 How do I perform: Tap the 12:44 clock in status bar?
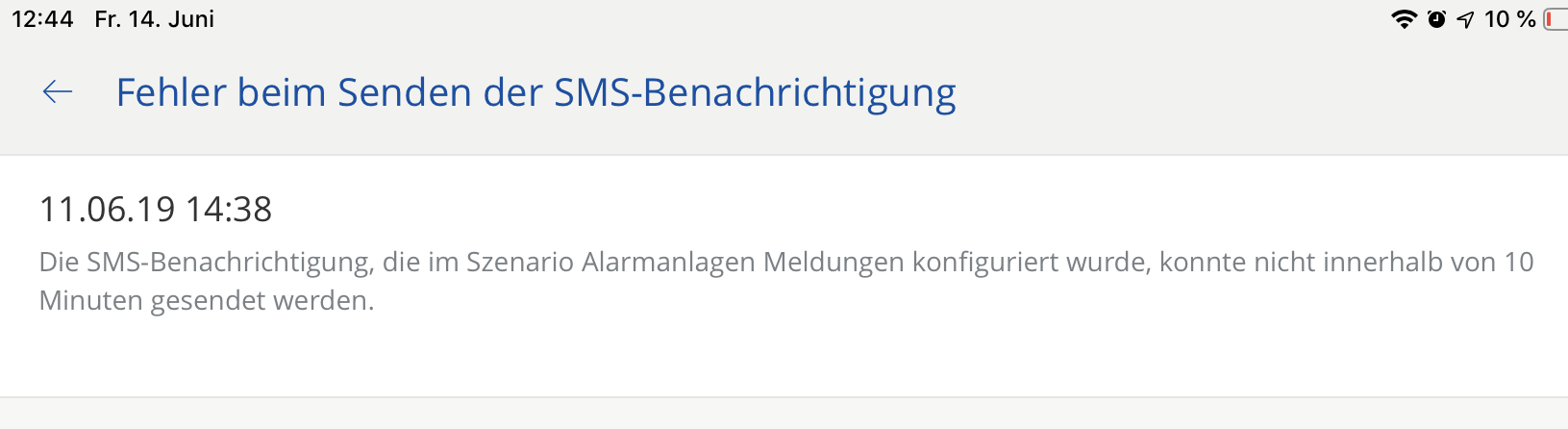point(42,19)
